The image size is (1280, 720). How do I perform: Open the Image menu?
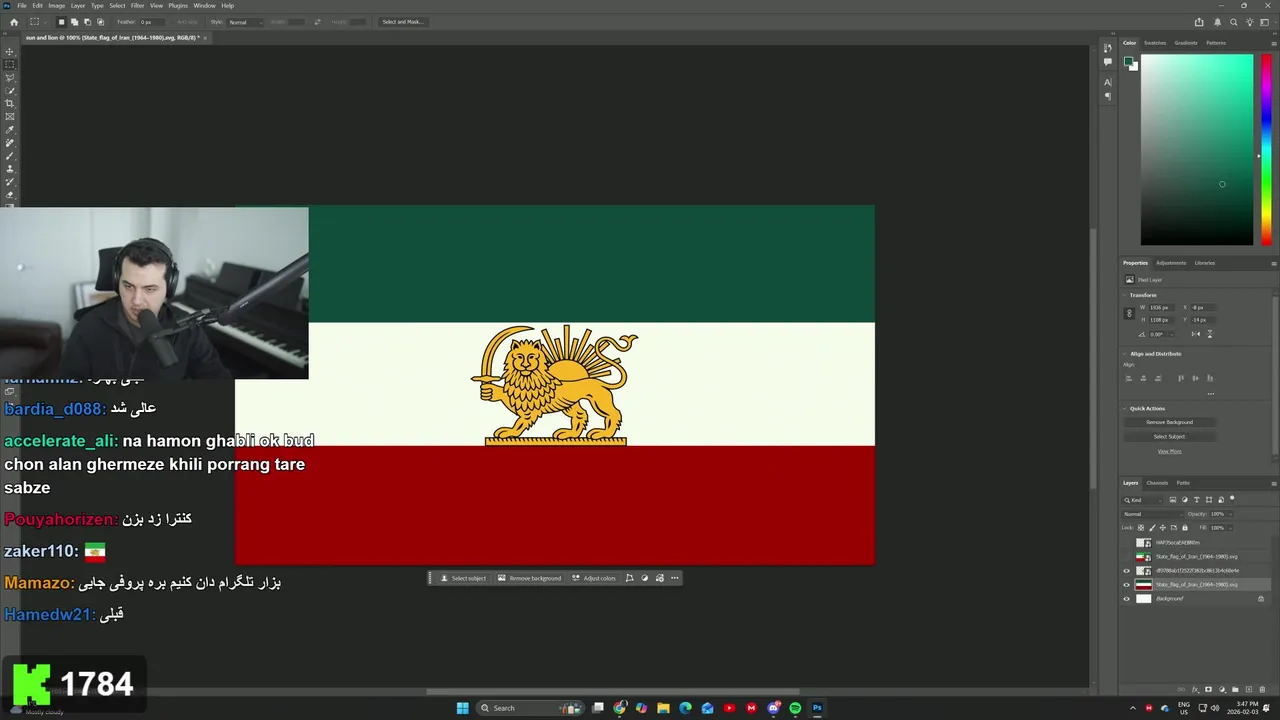pos(56,5)
